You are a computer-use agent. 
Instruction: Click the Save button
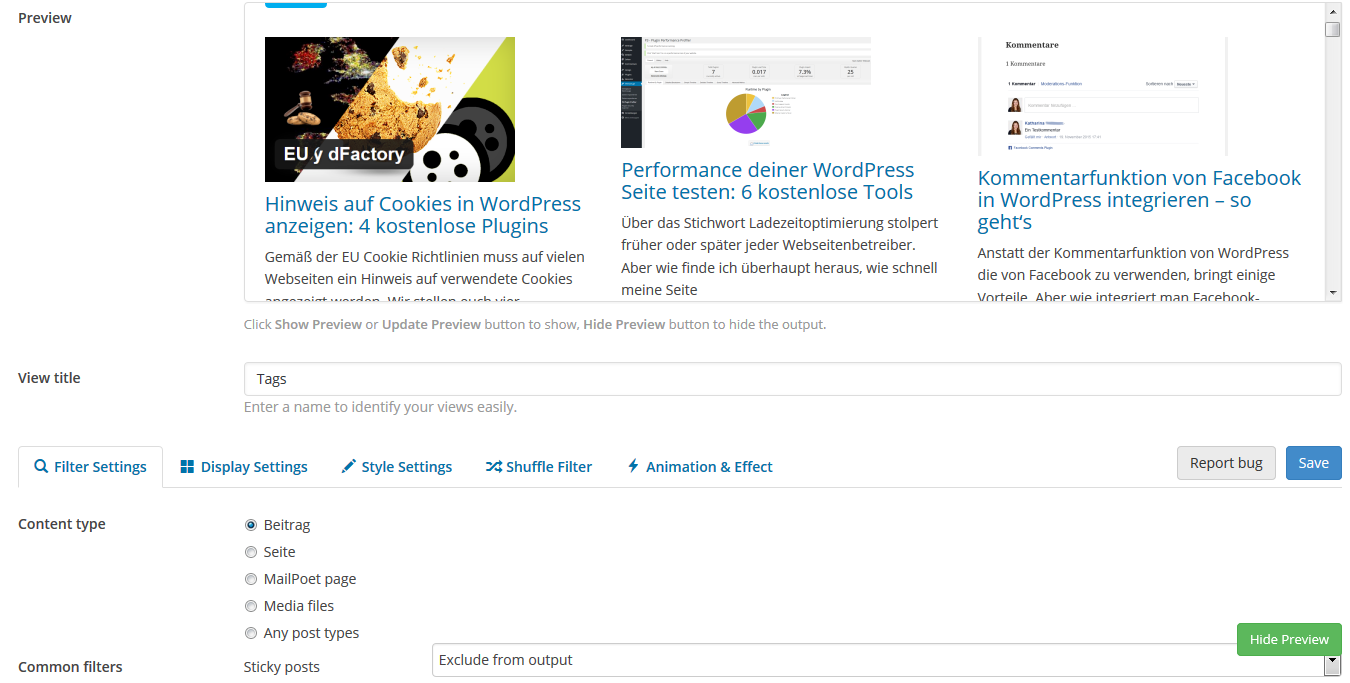click(1313, 463)
